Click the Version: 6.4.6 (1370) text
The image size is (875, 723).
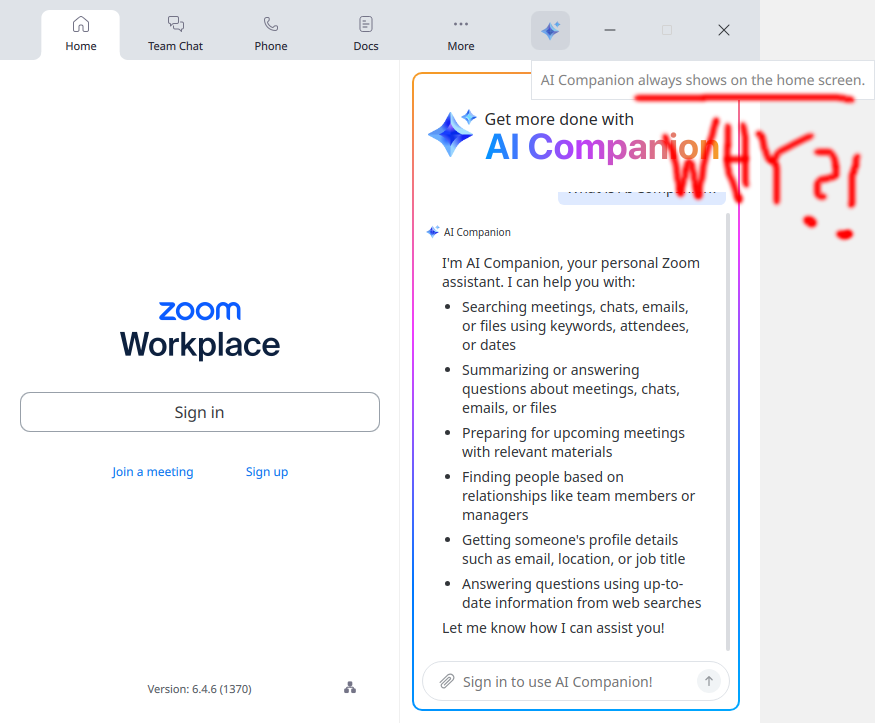[199, 689]
